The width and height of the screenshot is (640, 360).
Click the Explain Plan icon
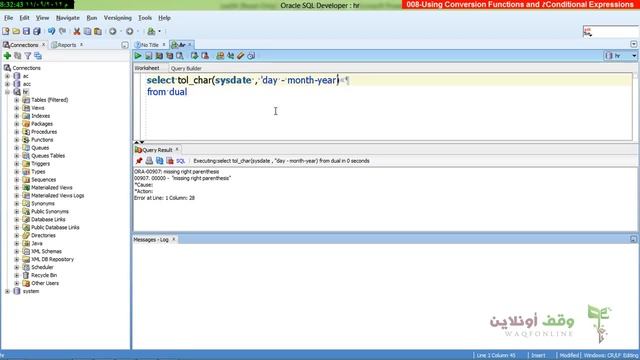tap(169, 56)
